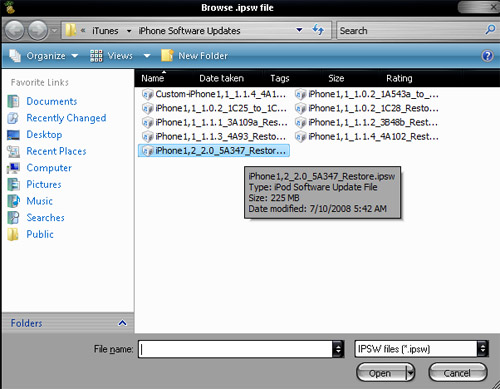Sort by the Size column header
Image resolution: width=500 pixels, height=389 pixels.
point(336,78)
